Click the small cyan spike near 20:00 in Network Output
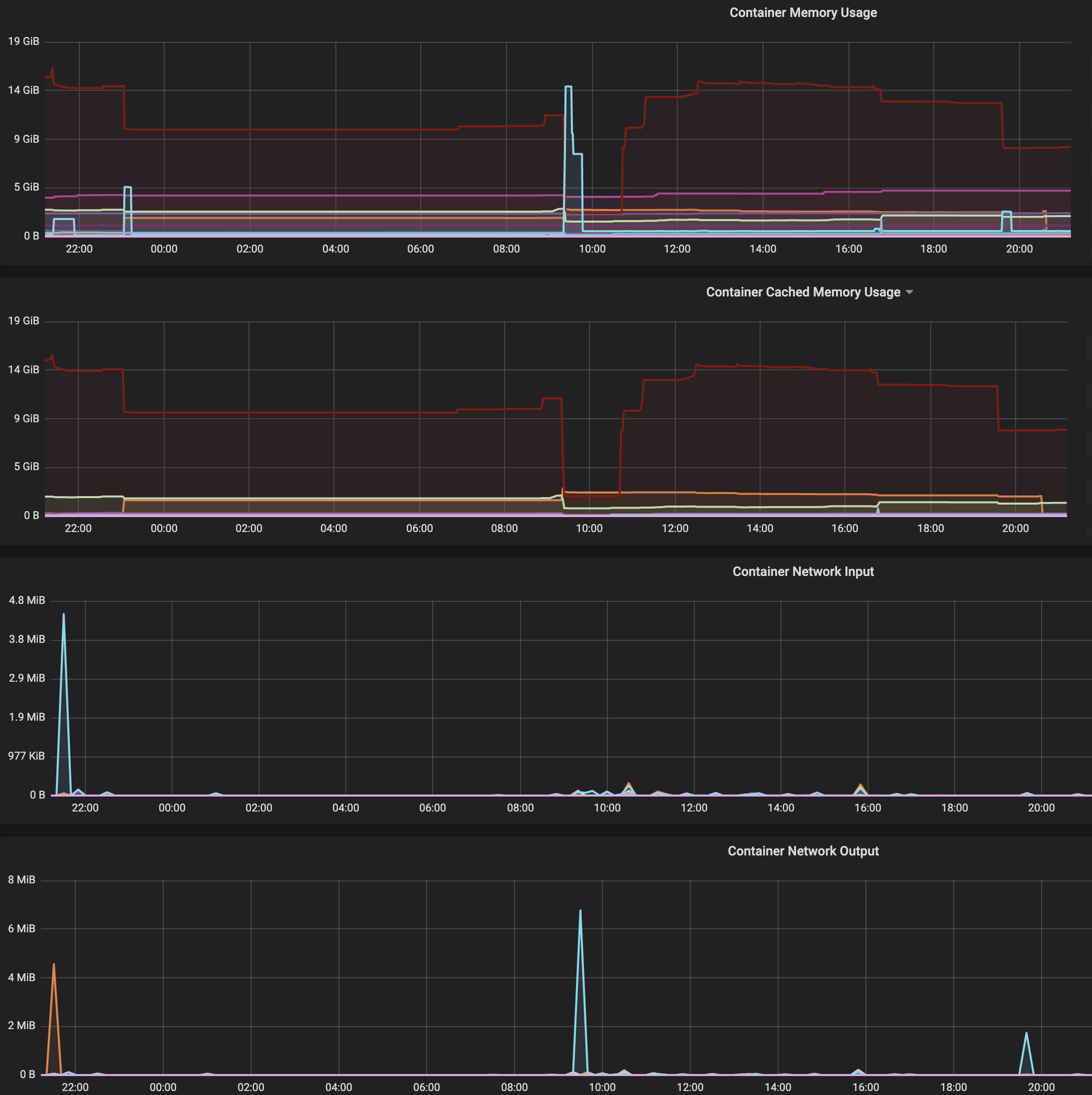1092x1095 pixels. point(1026,1034)
